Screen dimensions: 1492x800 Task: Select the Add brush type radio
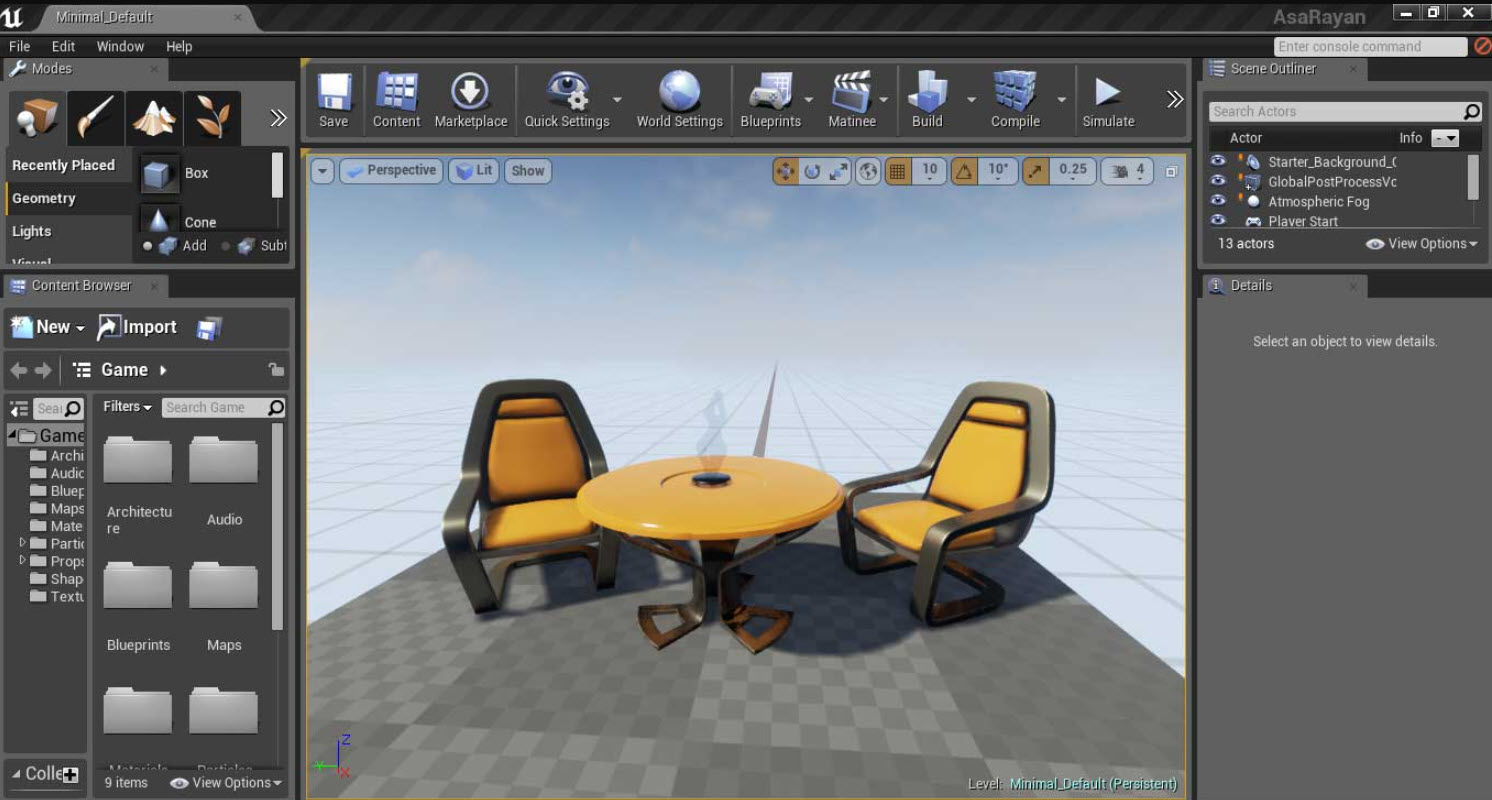pyautogui.click(x=148, y=246)
